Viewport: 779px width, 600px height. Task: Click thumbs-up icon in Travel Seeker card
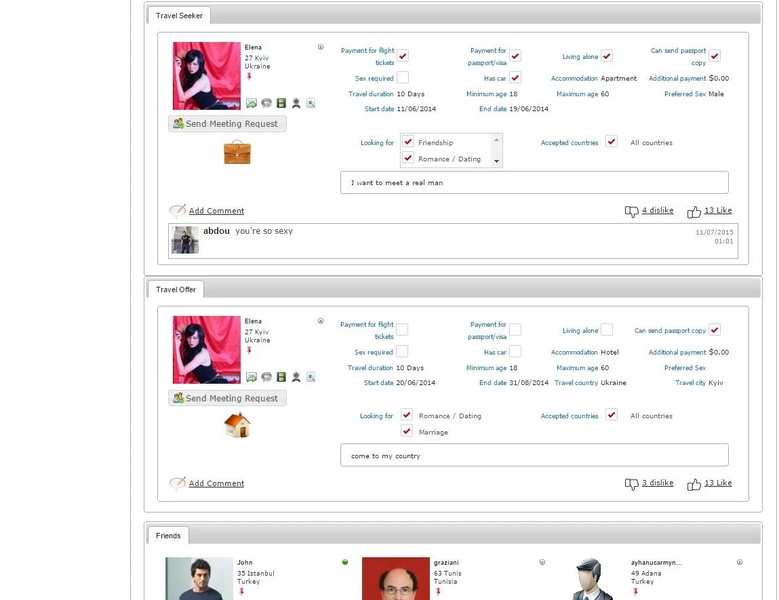point(694,212)
